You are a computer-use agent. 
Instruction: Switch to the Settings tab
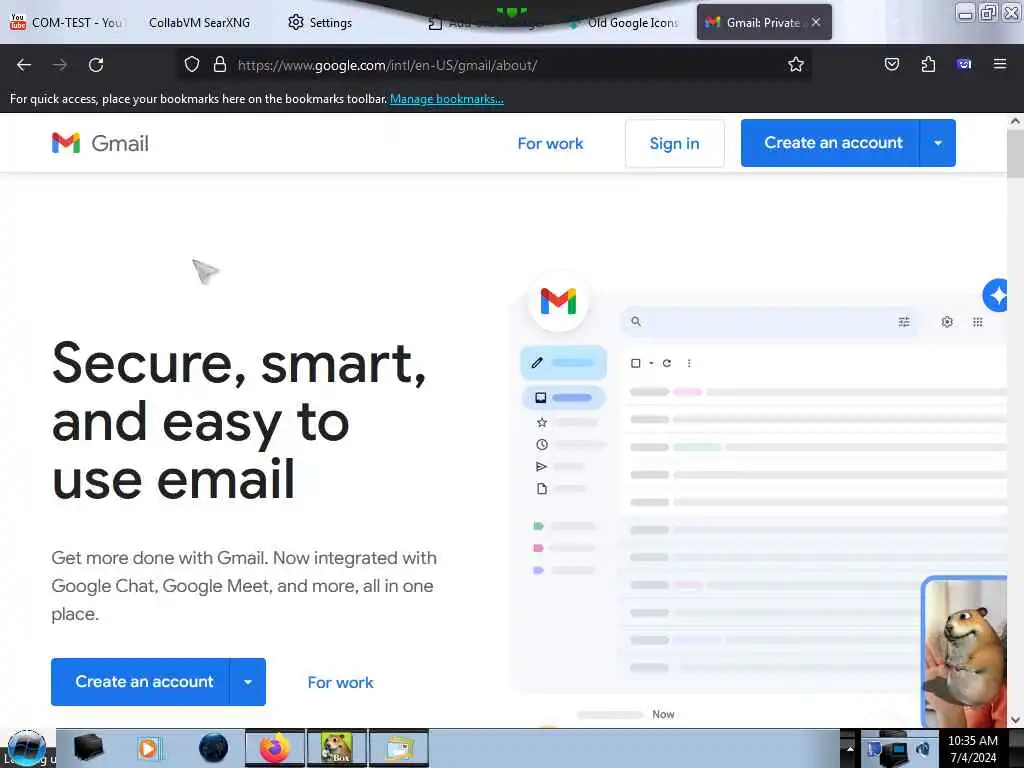tap(320, 22)
